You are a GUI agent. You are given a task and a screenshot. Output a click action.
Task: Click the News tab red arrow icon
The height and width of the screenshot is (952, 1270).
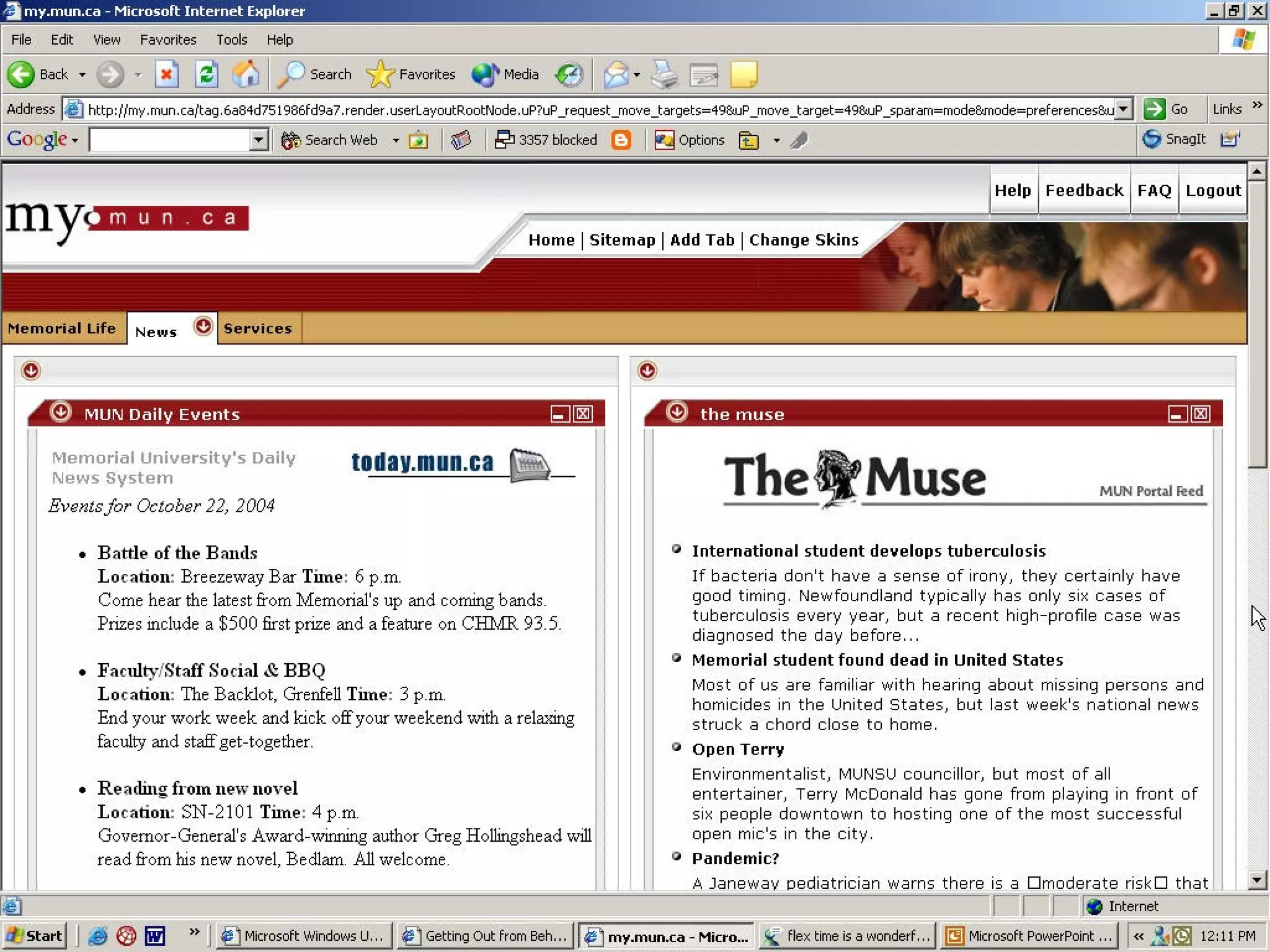(203, 326)
